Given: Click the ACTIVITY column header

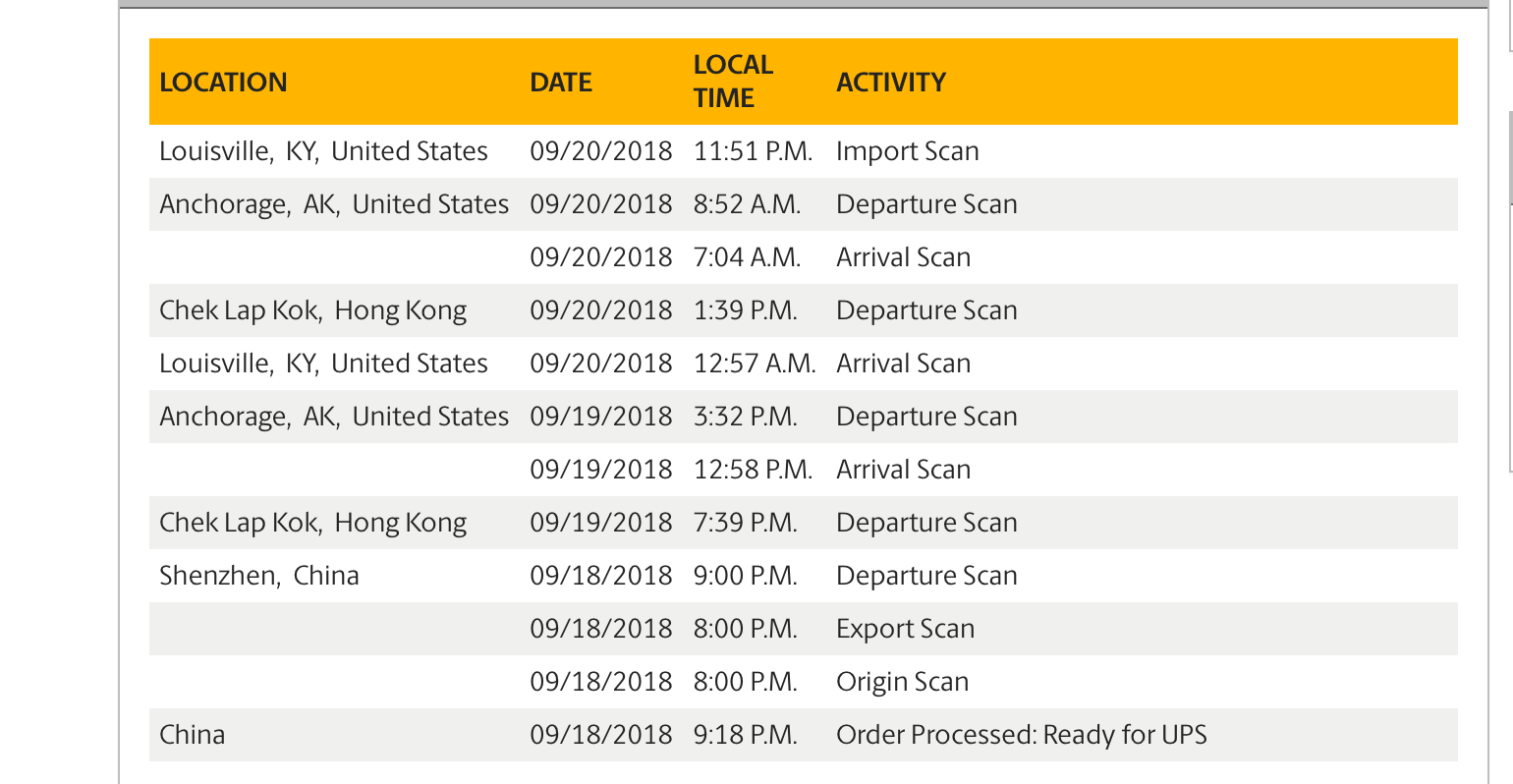Looking at the screenshot, I should click(x=891, y=83).
